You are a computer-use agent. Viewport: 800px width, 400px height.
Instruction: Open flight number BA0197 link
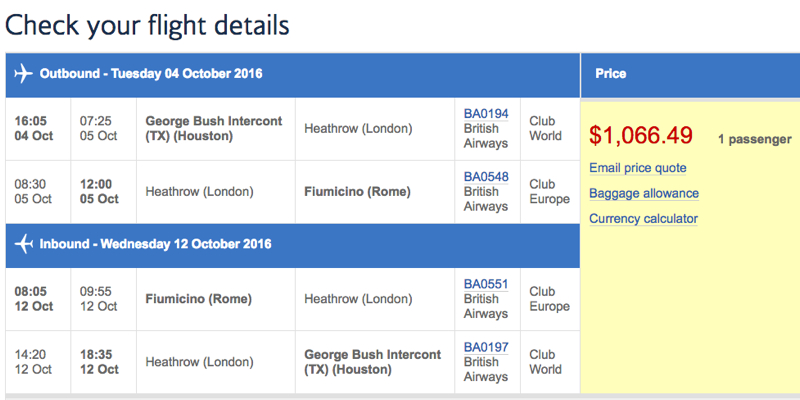click(x=486, y=347)
